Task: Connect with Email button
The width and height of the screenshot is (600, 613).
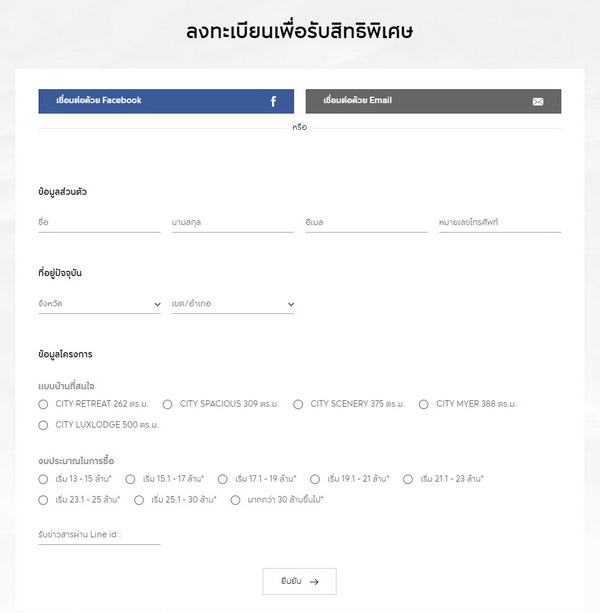Action: click(433, 101)
